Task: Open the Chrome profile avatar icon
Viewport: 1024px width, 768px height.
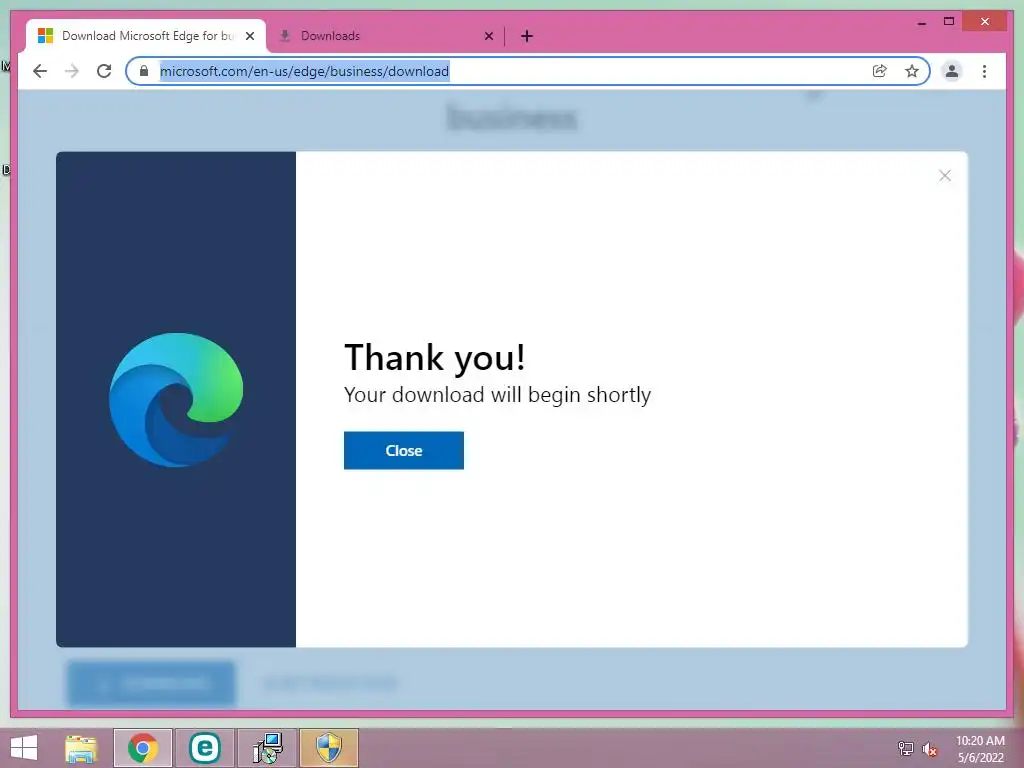Action: [952, 71]
